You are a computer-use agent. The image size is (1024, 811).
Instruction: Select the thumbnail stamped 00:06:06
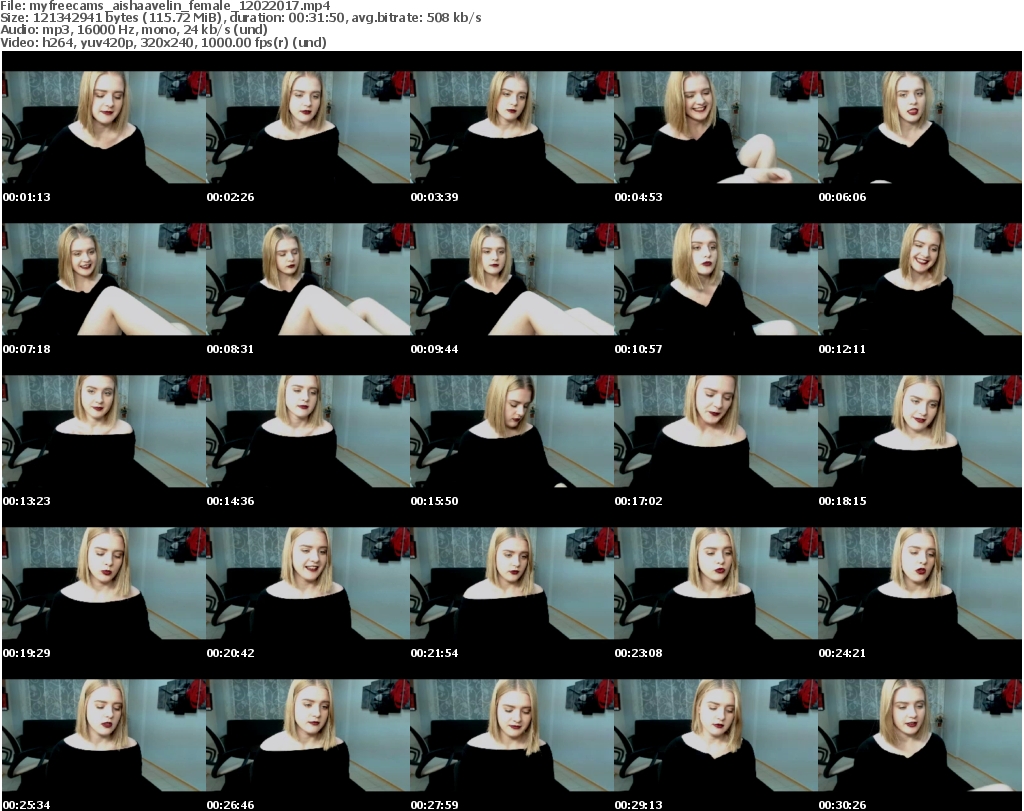coord(920,127)
